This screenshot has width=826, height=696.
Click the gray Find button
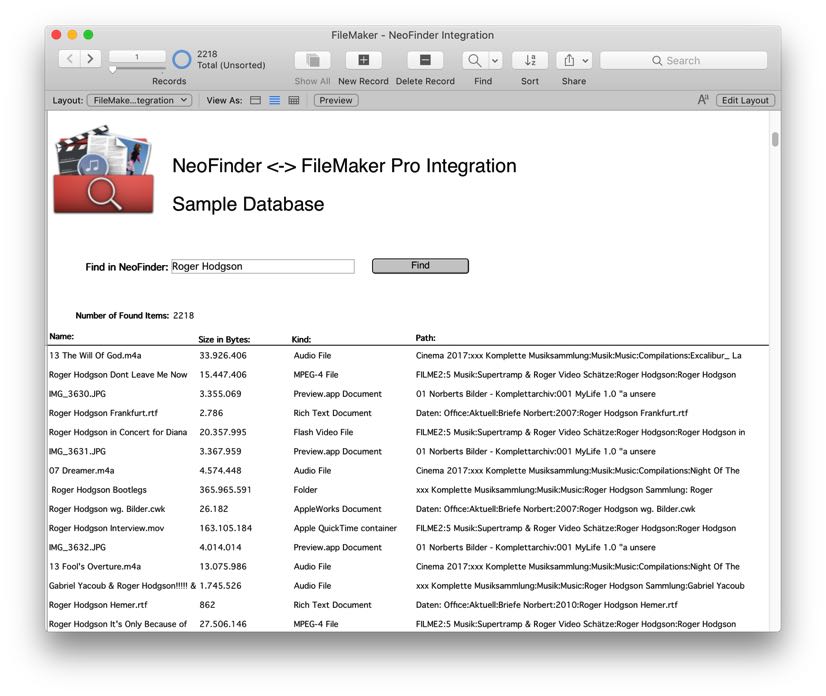(x=420, y=266)
